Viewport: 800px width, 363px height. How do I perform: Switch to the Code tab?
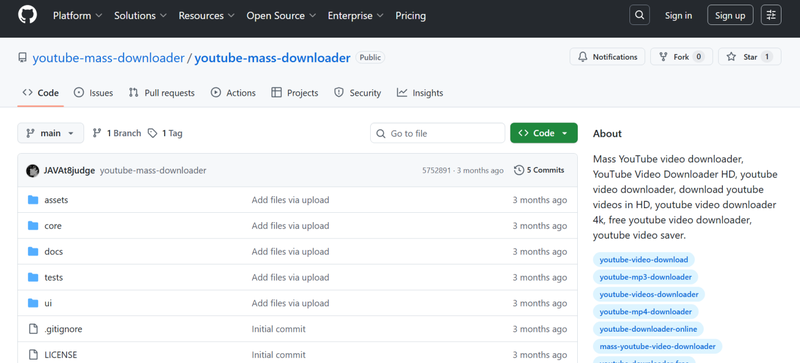click(x=41, y=93)
